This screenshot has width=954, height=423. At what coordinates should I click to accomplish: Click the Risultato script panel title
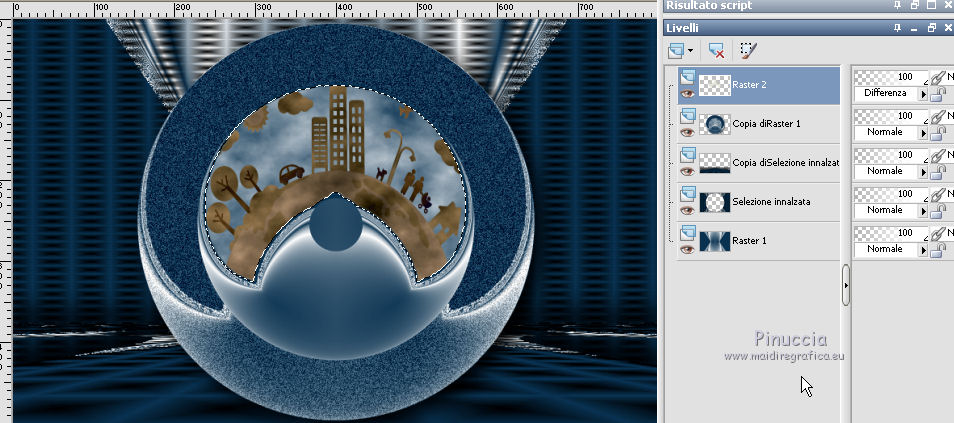click(x=709, y=7)
